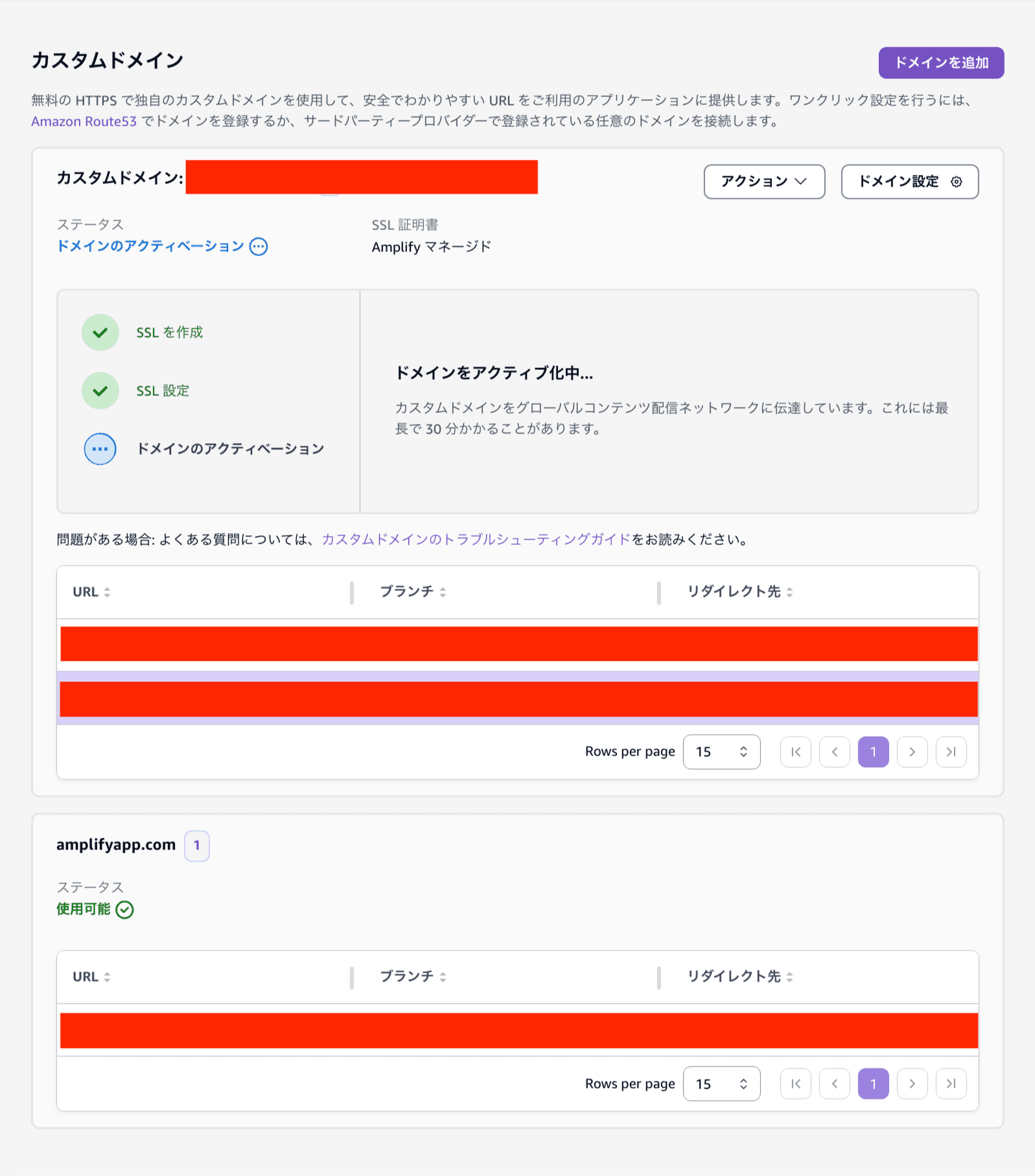Viewport: 1035px width, 1176px height.
Task: Go to last page in amplifyapp.com table
Action: click(x=951, y=1084)
